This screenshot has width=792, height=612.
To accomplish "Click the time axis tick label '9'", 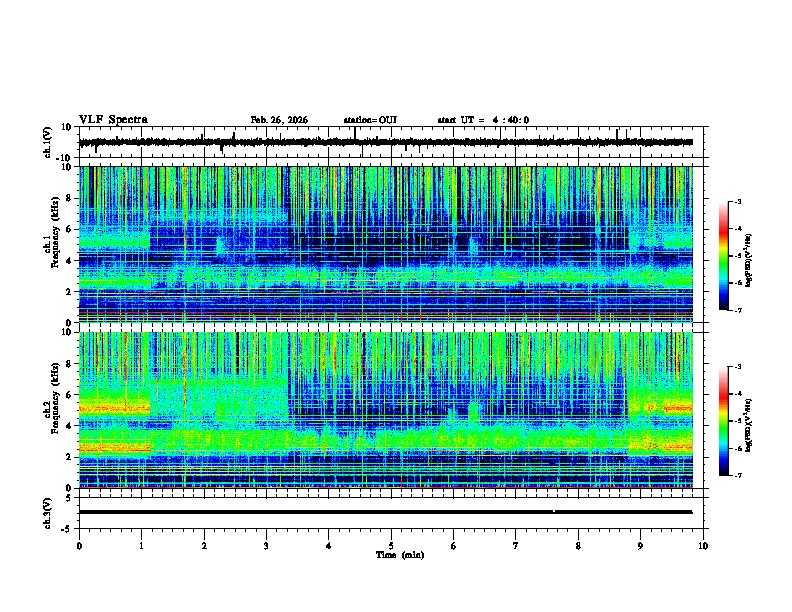I will (640, 545).
